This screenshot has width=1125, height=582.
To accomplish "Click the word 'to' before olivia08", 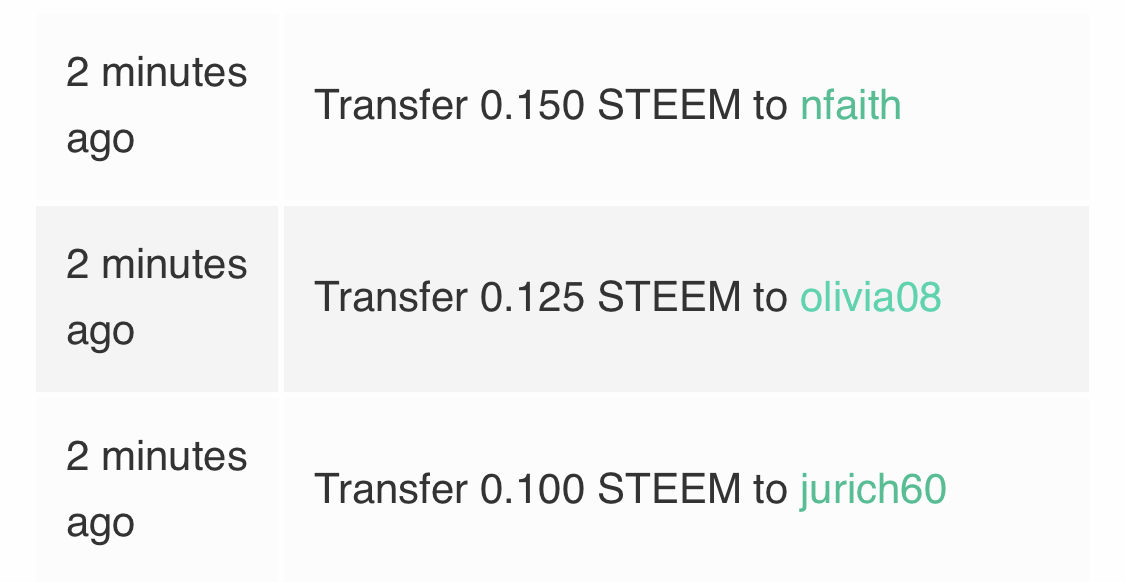I will (770, 298).
